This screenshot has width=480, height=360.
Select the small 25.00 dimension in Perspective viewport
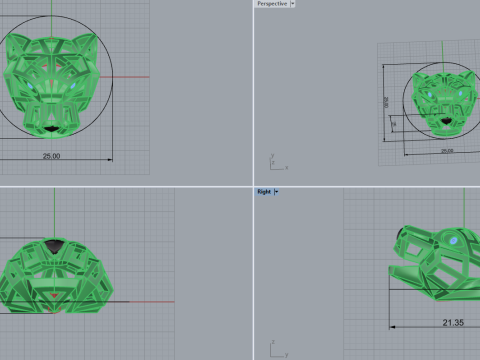[x=447, y=151]
